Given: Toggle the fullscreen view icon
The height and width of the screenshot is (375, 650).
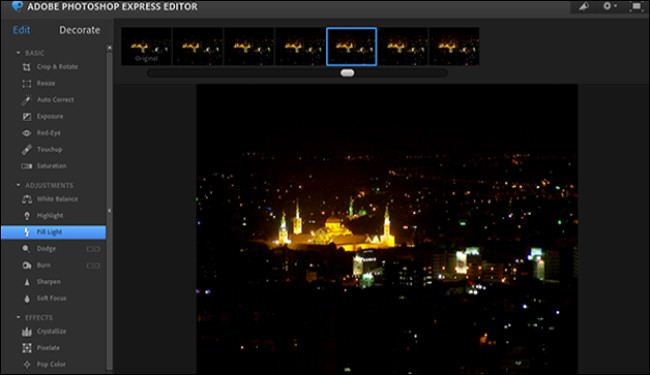Looking at the screenshot, I should pos(636,6).
